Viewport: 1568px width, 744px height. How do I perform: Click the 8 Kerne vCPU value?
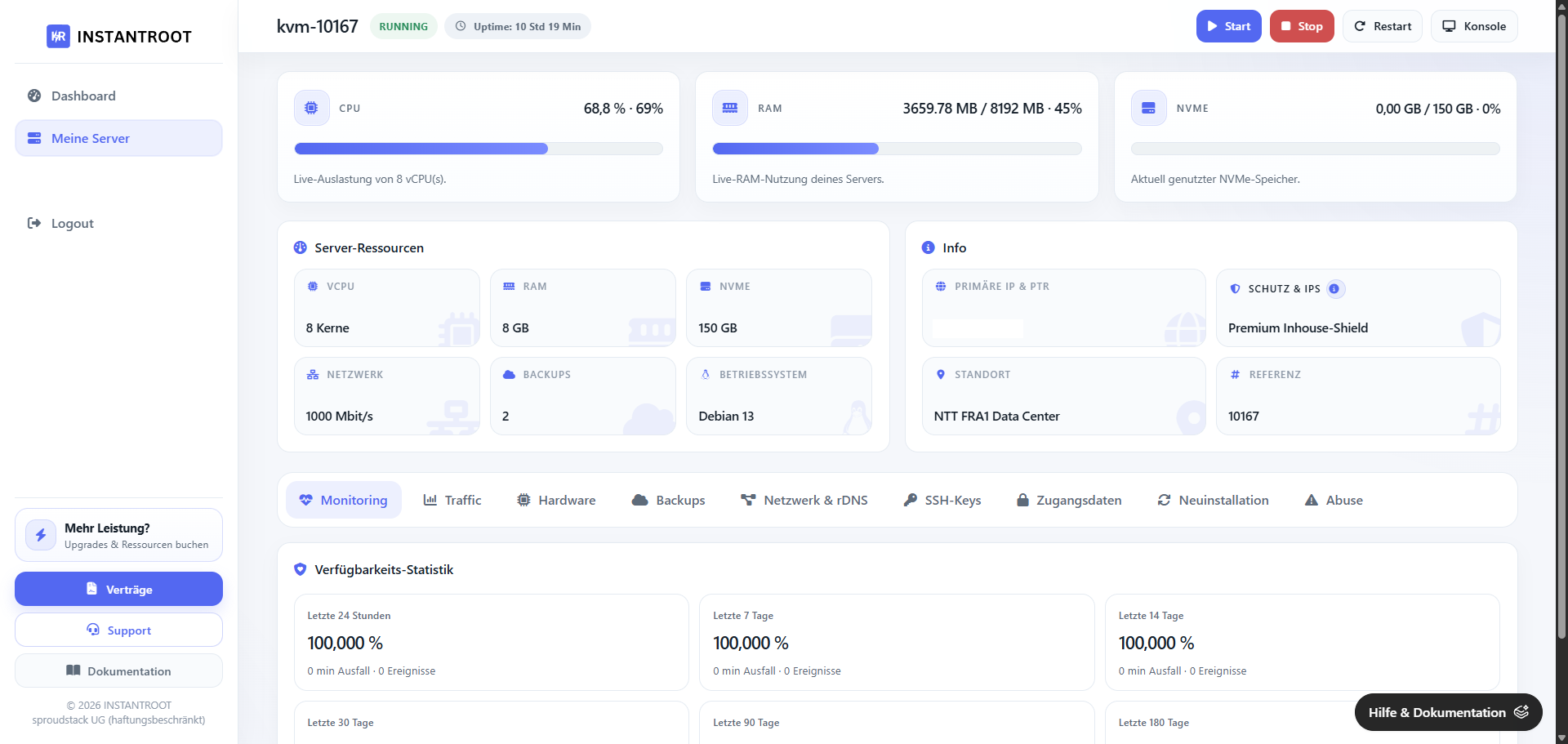[327, 327]
